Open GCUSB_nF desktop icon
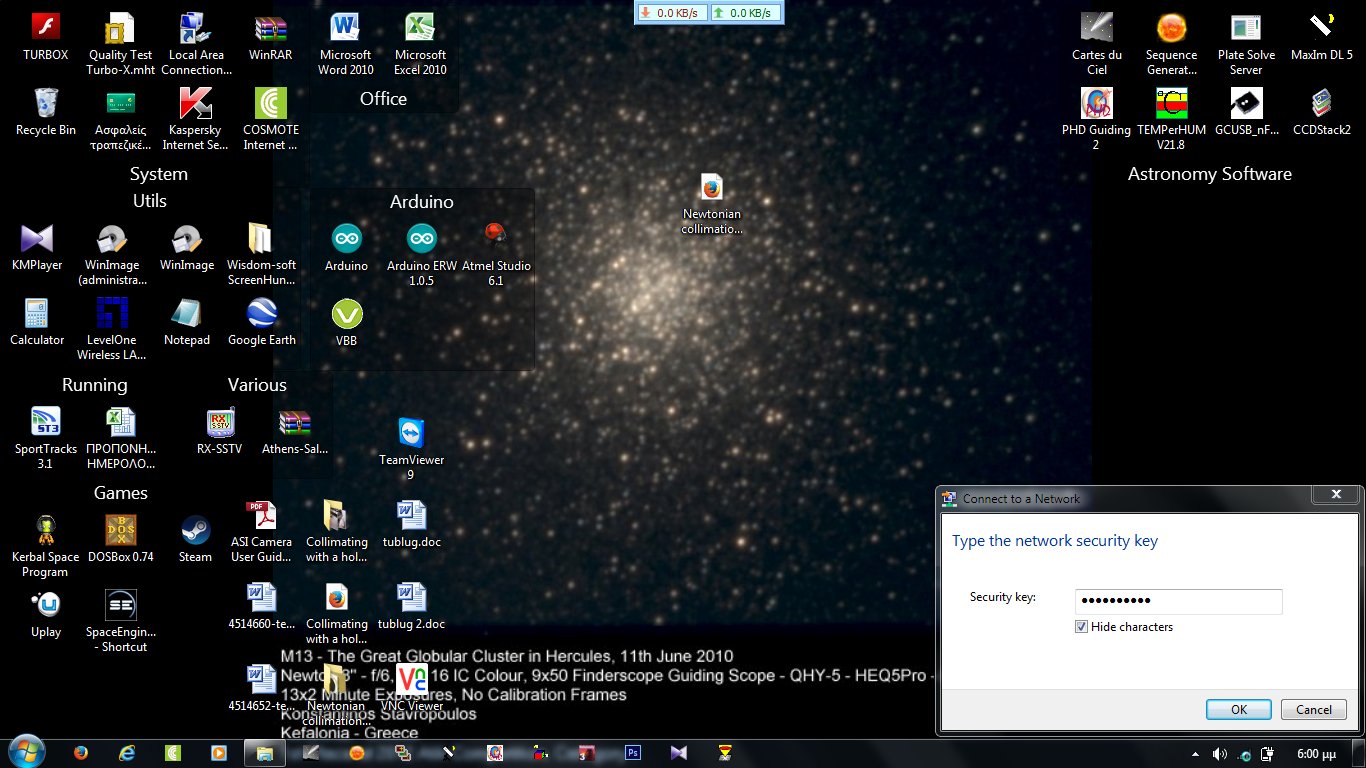The image size is (1366, 768). 1246,112
